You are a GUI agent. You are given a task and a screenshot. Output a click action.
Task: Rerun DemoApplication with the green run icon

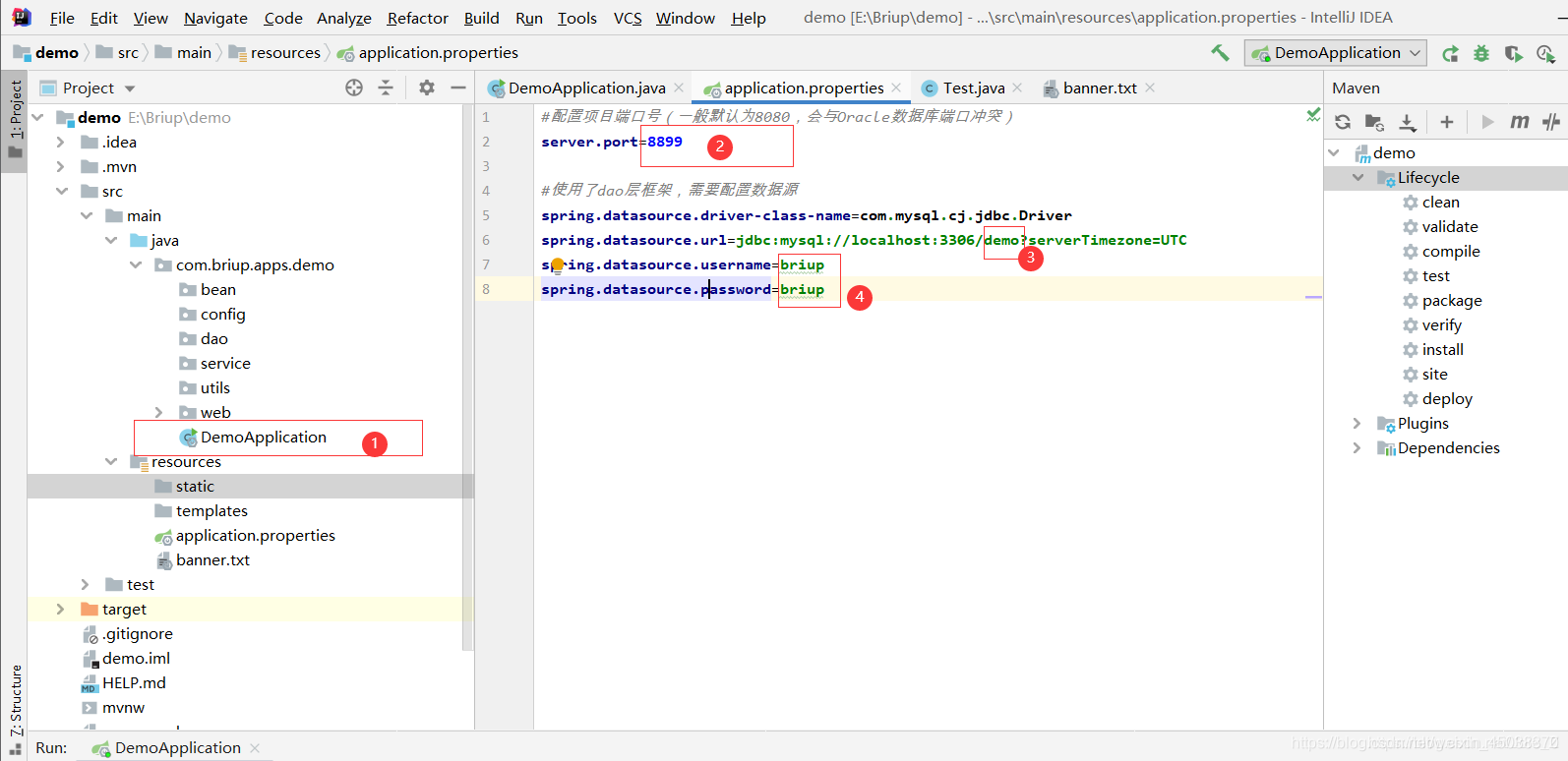click(1450, 54)
